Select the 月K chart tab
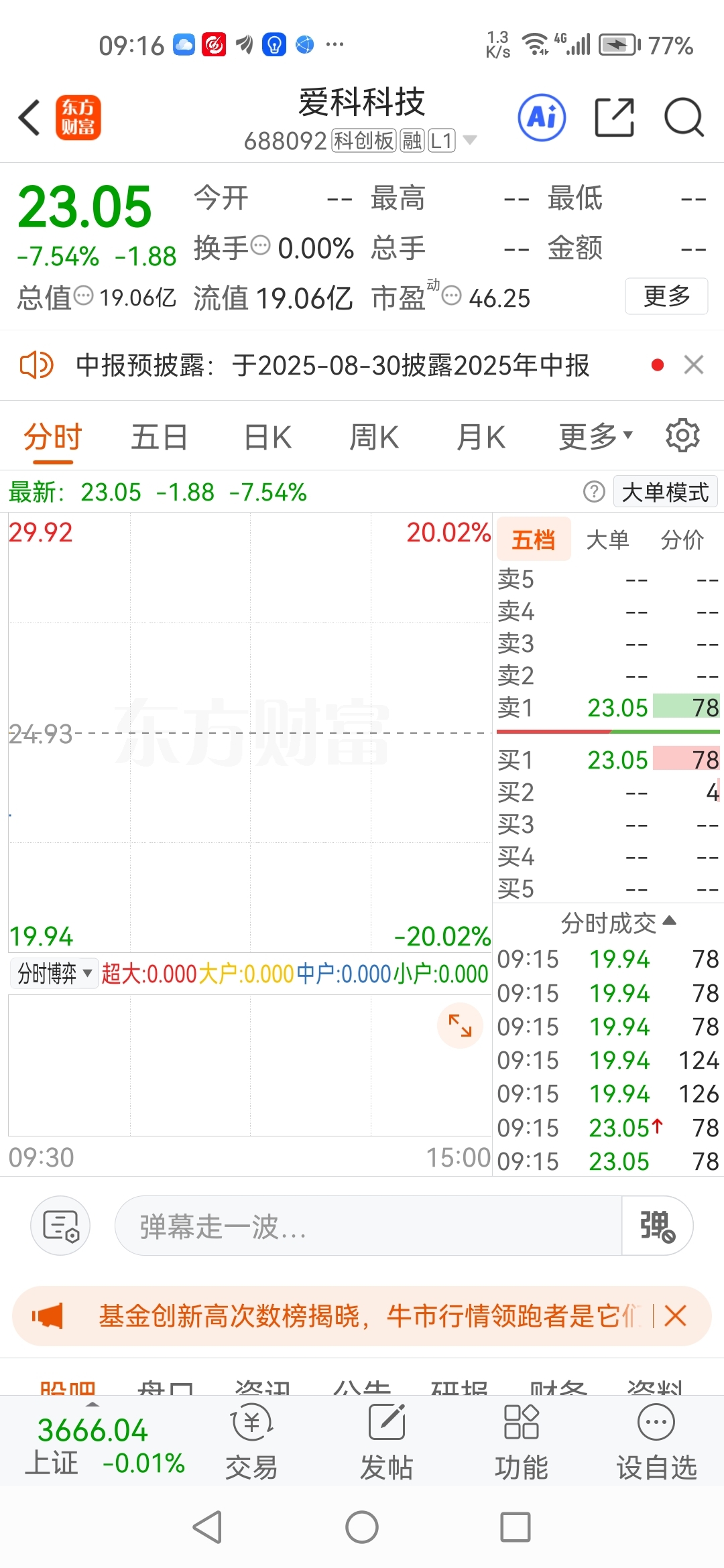 click(481, 437)
